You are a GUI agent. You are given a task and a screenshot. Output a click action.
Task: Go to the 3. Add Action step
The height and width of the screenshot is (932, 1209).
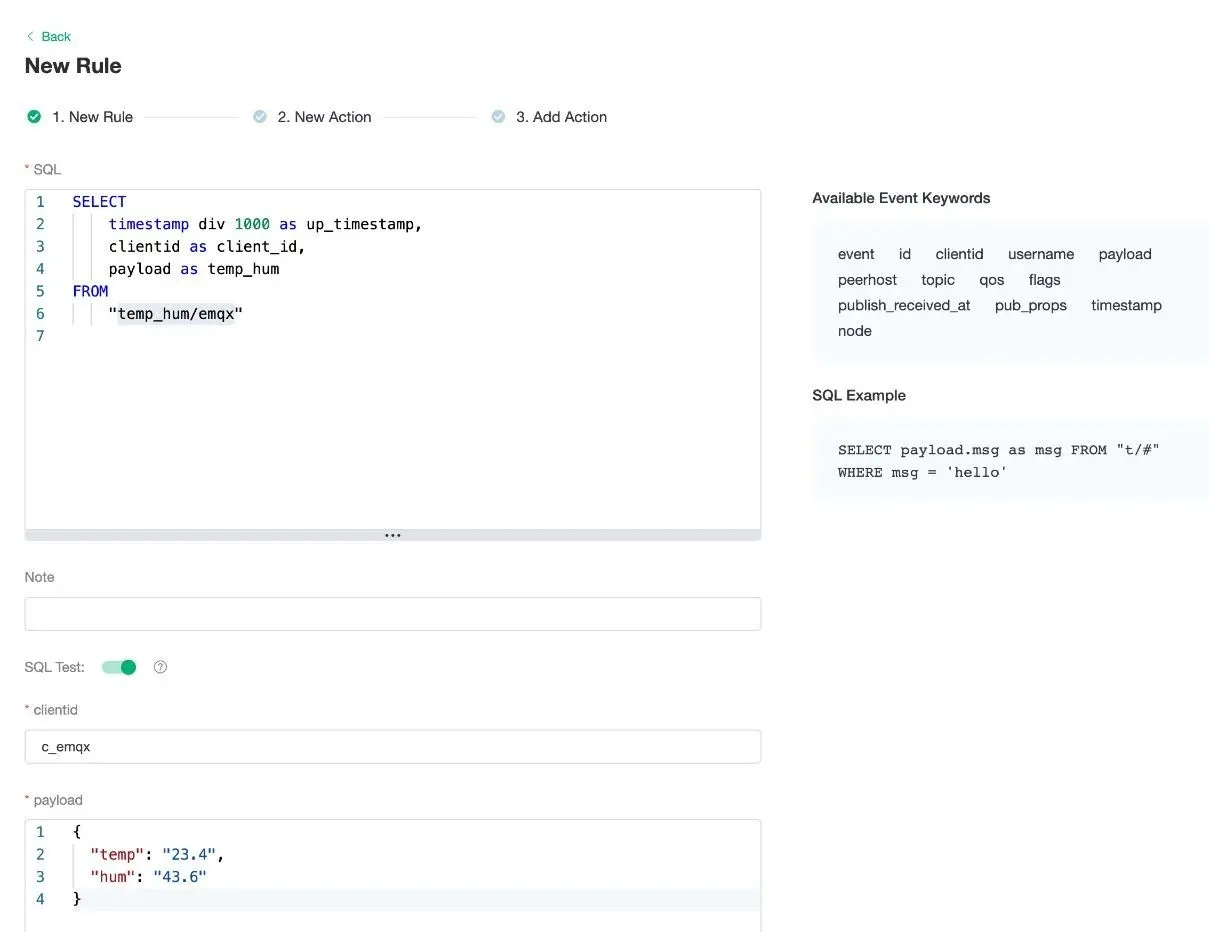(561, 117)
